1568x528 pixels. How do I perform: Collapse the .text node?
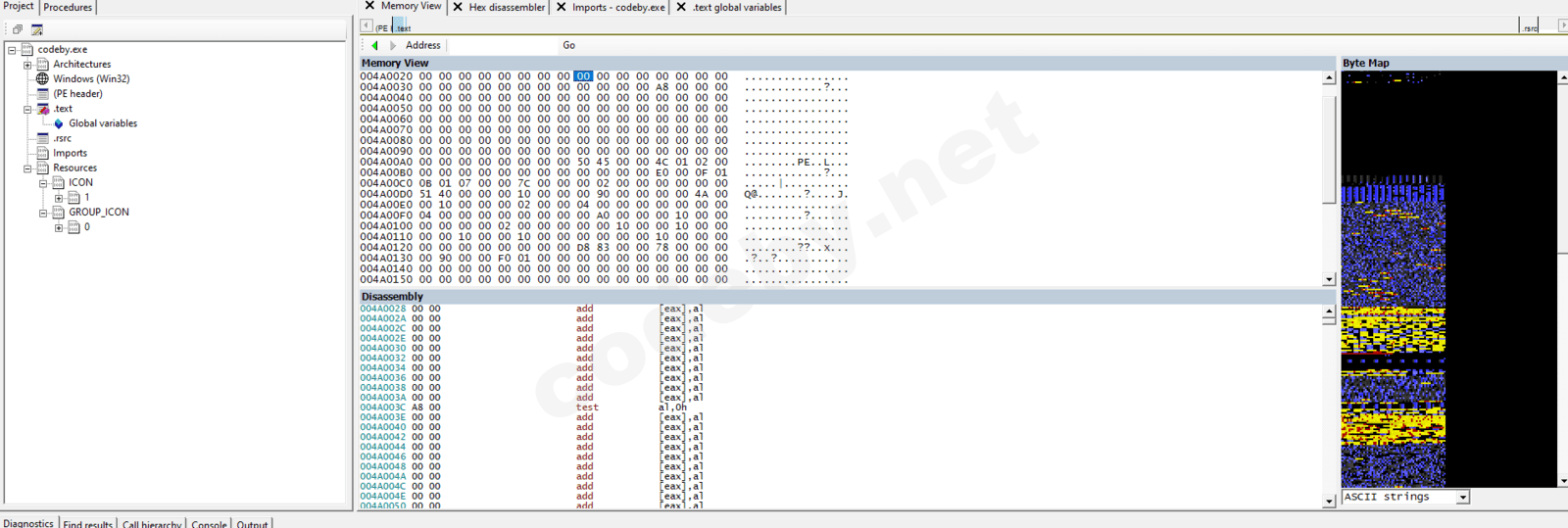pyautogui.click(x=27, y=109)
